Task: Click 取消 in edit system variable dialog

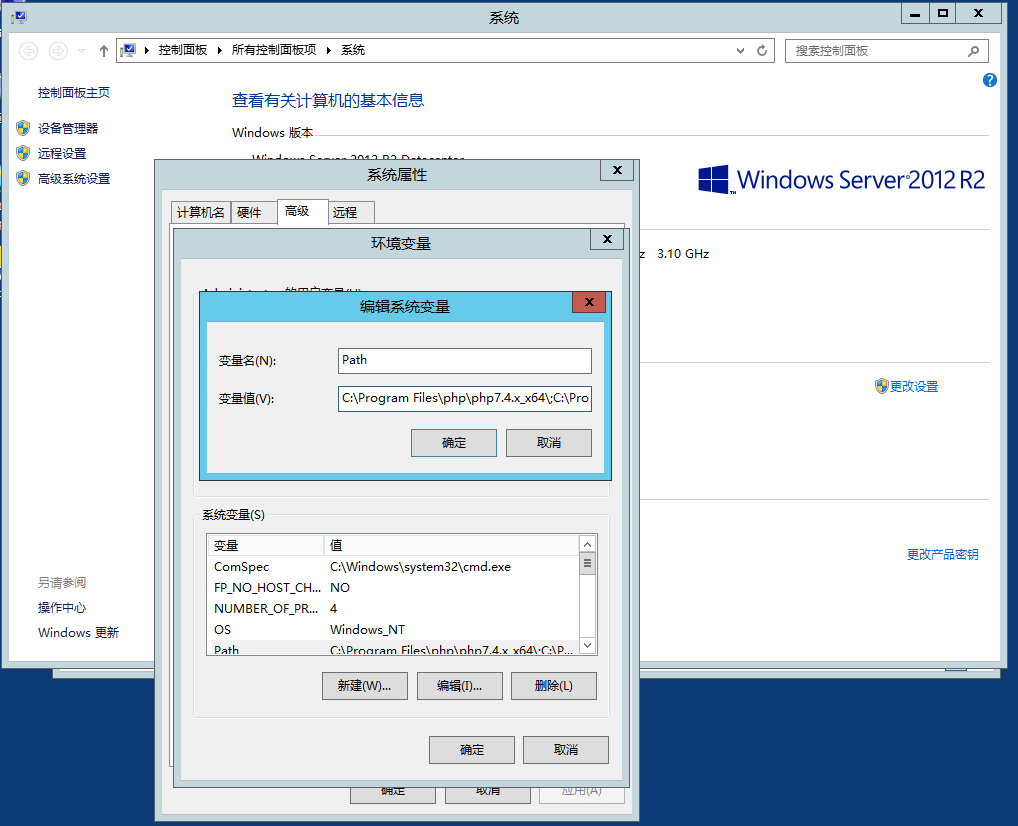Action: [x=549, y=443]
